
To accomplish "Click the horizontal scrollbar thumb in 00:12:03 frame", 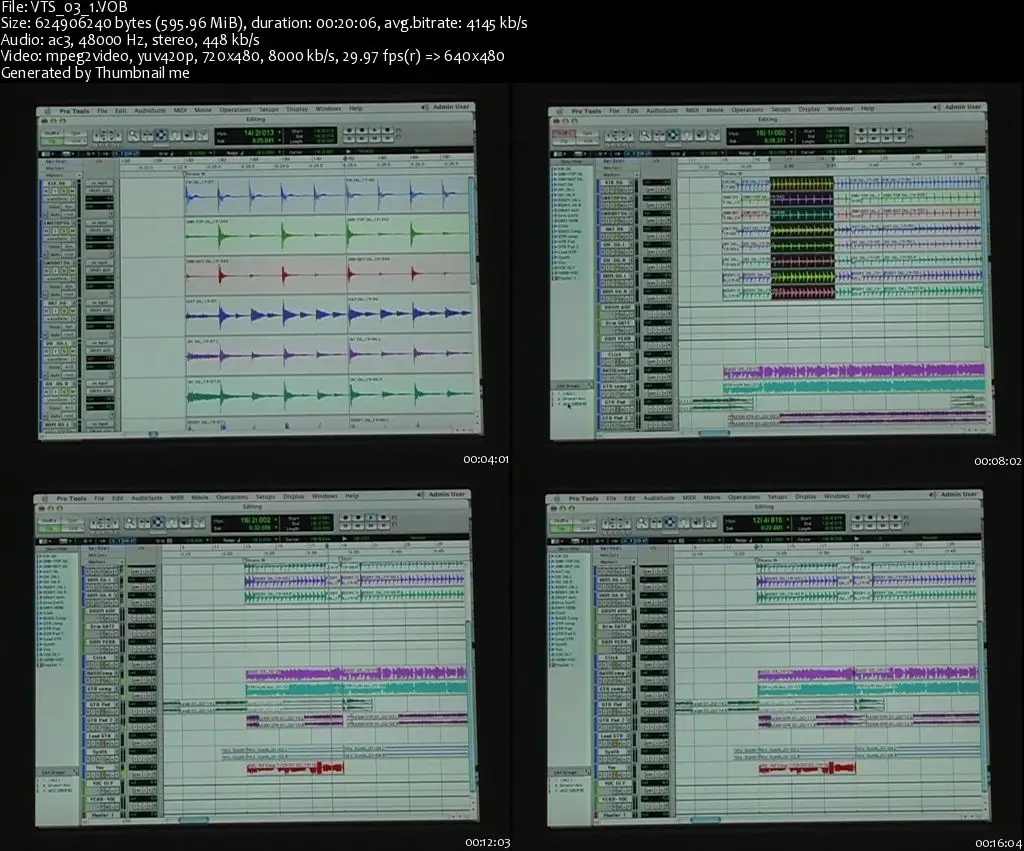I will 193,819.
